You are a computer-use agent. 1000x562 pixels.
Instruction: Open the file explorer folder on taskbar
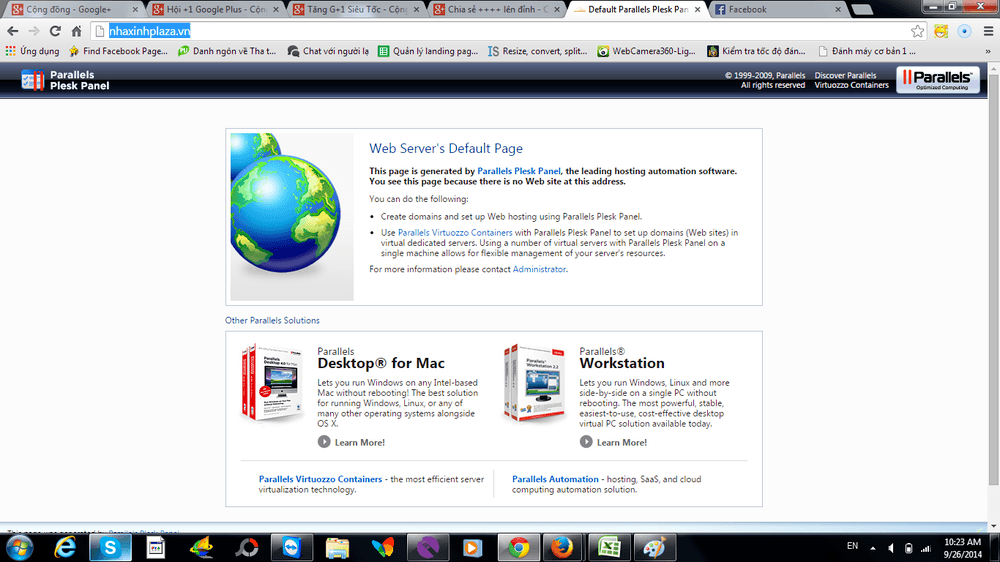tap(337, 548)
